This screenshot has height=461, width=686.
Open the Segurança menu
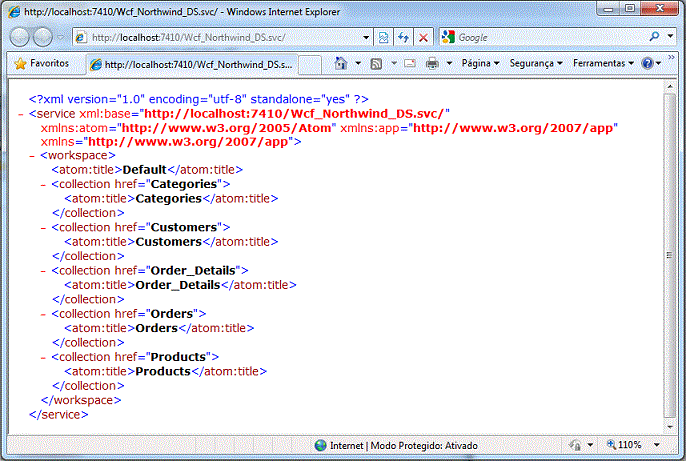click(536, 63)
